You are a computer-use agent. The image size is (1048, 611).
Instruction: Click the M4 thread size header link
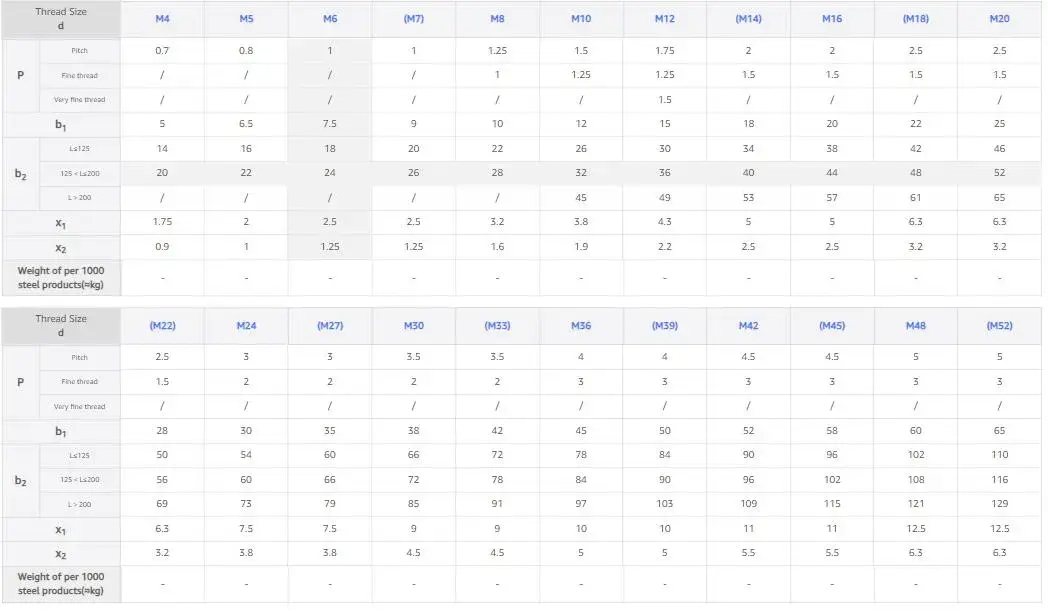point(162,19)
